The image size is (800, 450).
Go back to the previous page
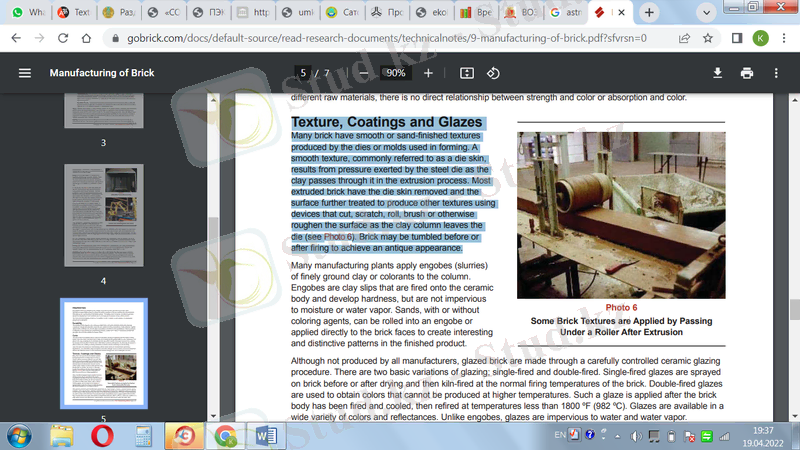click(16, 38)
